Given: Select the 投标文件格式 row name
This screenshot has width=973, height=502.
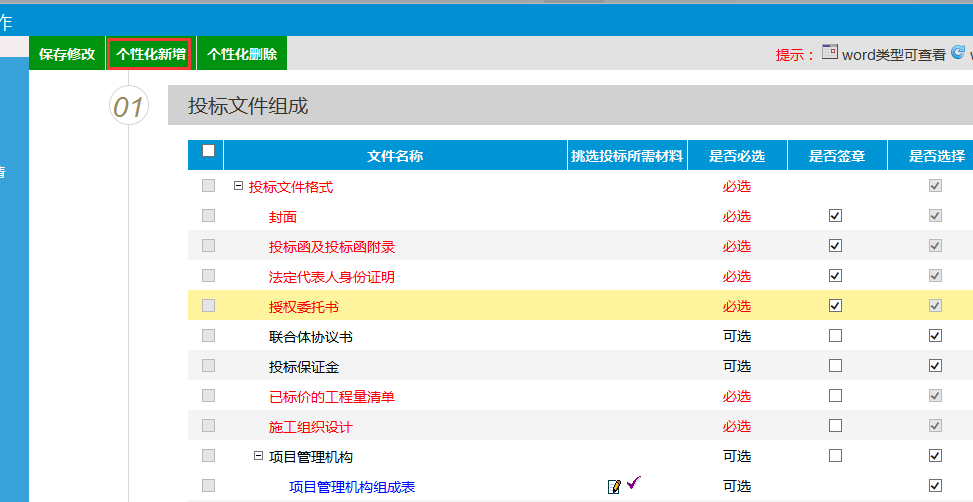Looking at the screenshot, I should (x=290, y=187).
